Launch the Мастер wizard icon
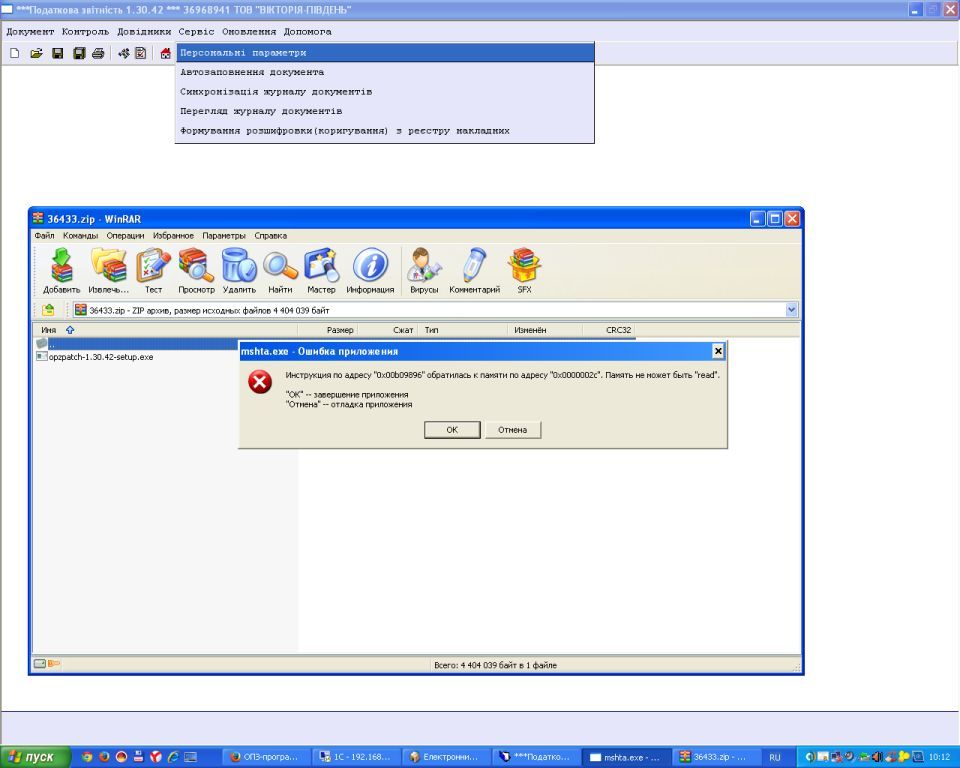The height and width of the screenshot is (768, 960). (321, 270)
